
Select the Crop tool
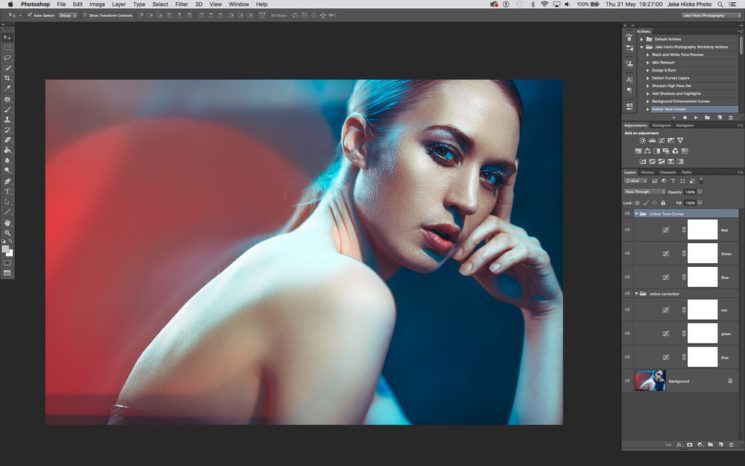point(7,78)
